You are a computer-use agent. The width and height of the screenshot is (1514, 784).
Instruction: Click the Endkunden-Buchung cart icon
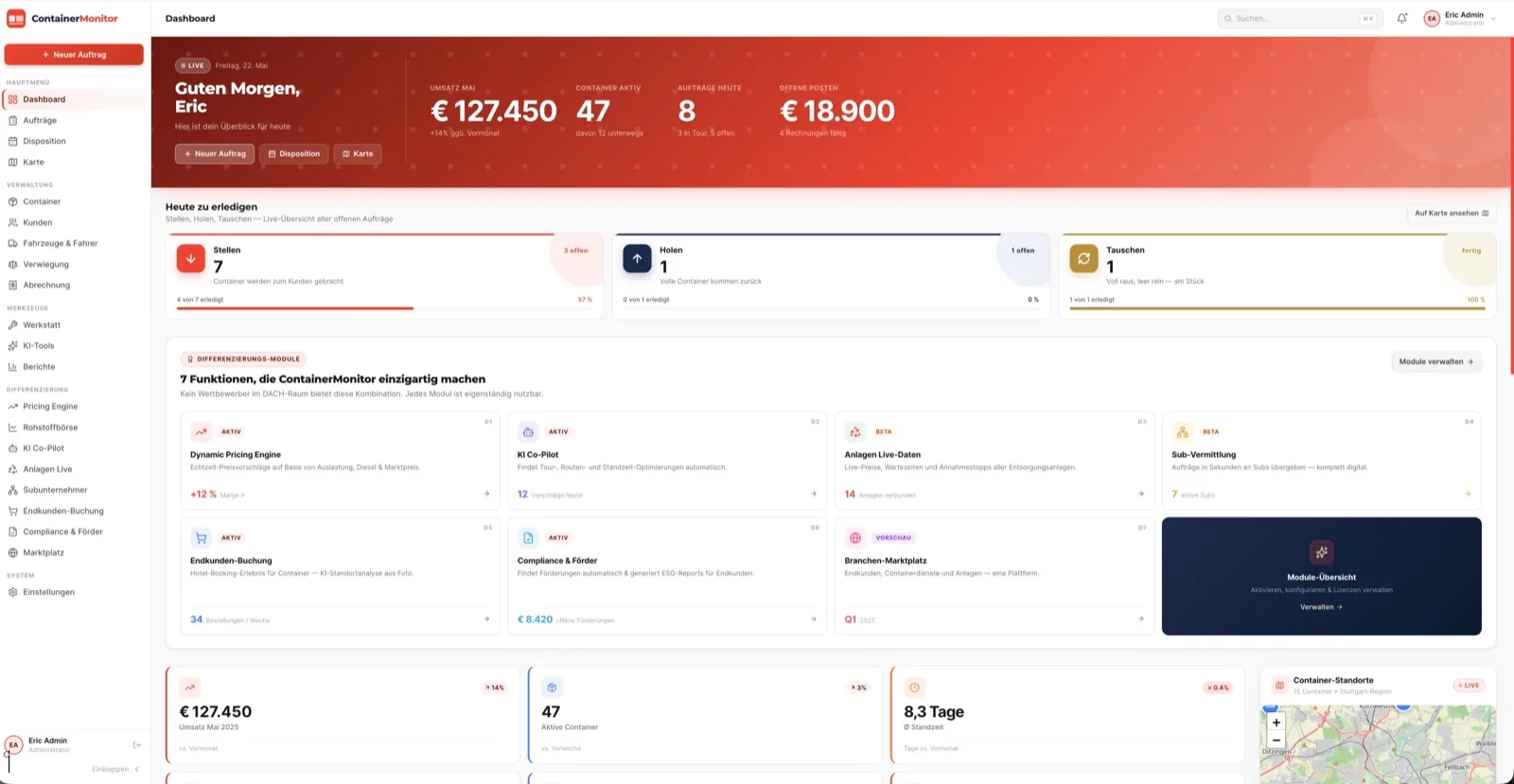[x=201, y=537]
